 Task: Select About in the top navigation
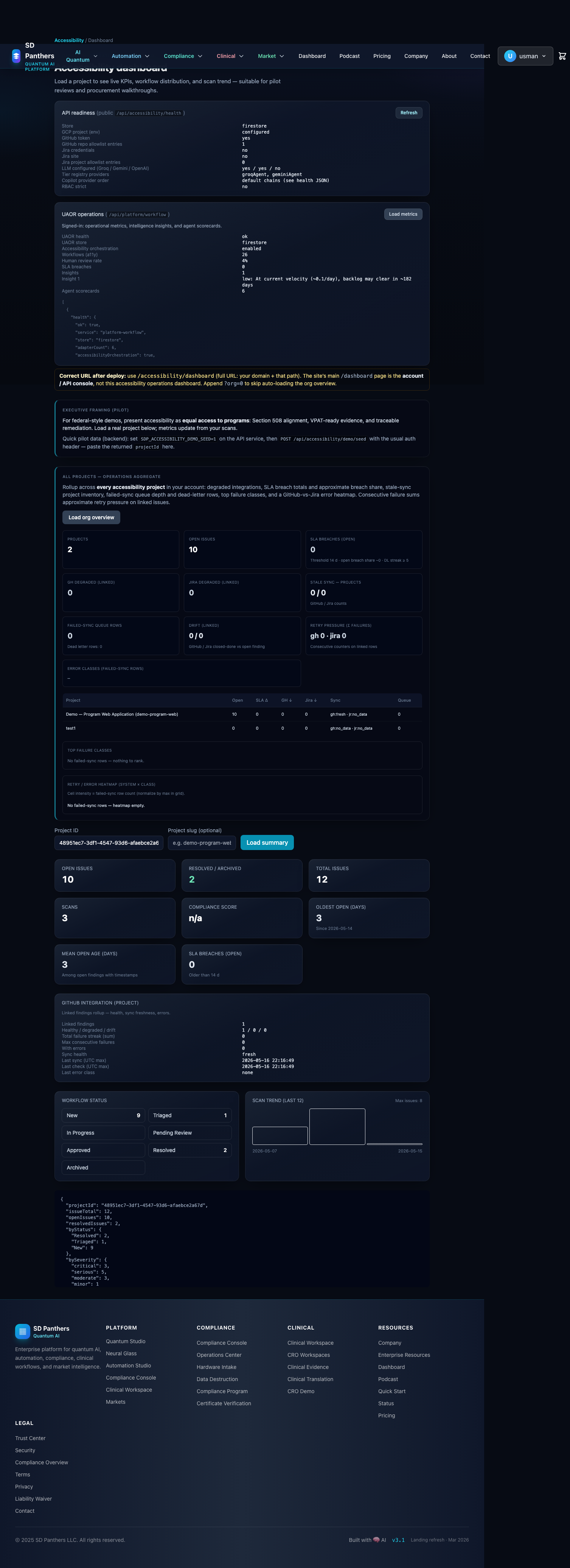[449, 56]
